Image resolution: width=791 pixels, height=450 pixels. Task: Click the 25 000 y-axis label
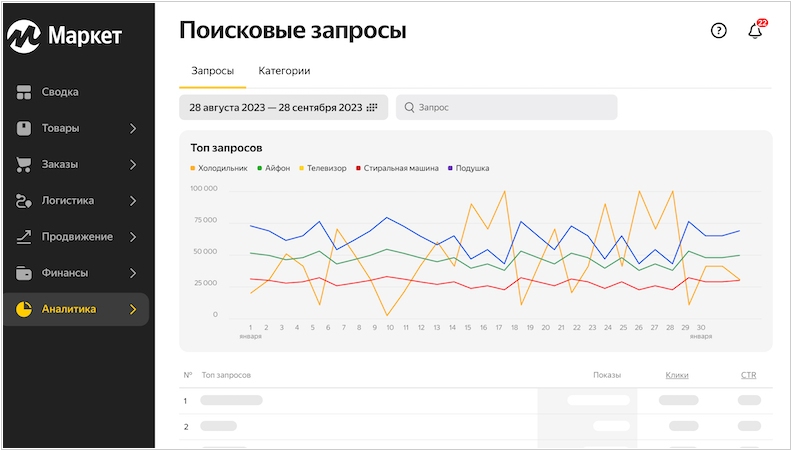coord(205,283)
